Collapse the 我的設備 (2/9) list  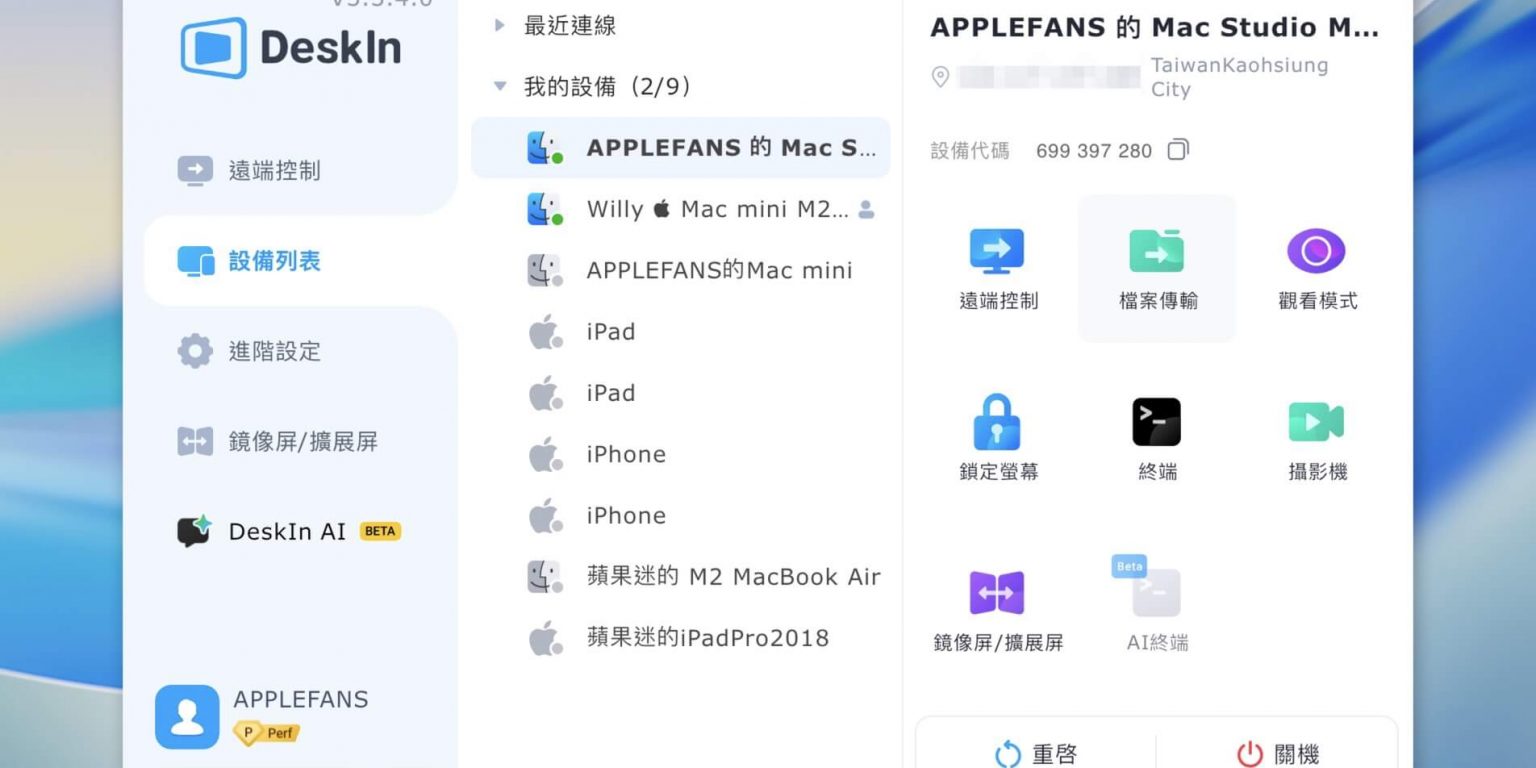[500, 87]
